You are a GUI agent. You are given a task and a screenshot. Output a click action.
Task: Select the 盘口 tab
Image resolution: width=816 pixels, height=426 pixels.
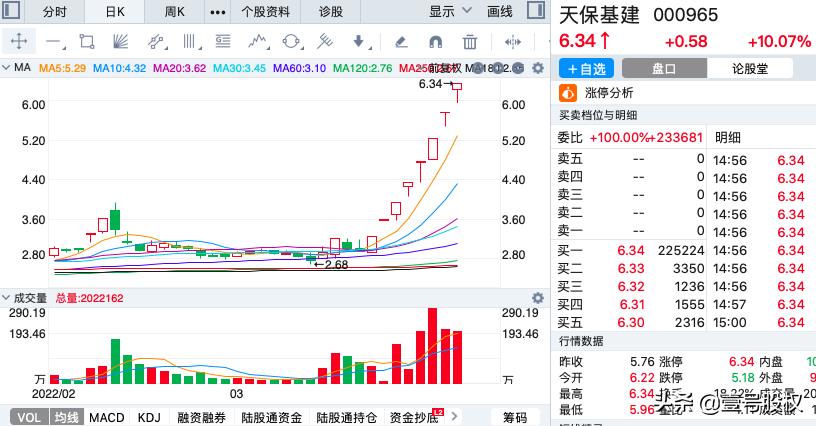click(664, 68)
